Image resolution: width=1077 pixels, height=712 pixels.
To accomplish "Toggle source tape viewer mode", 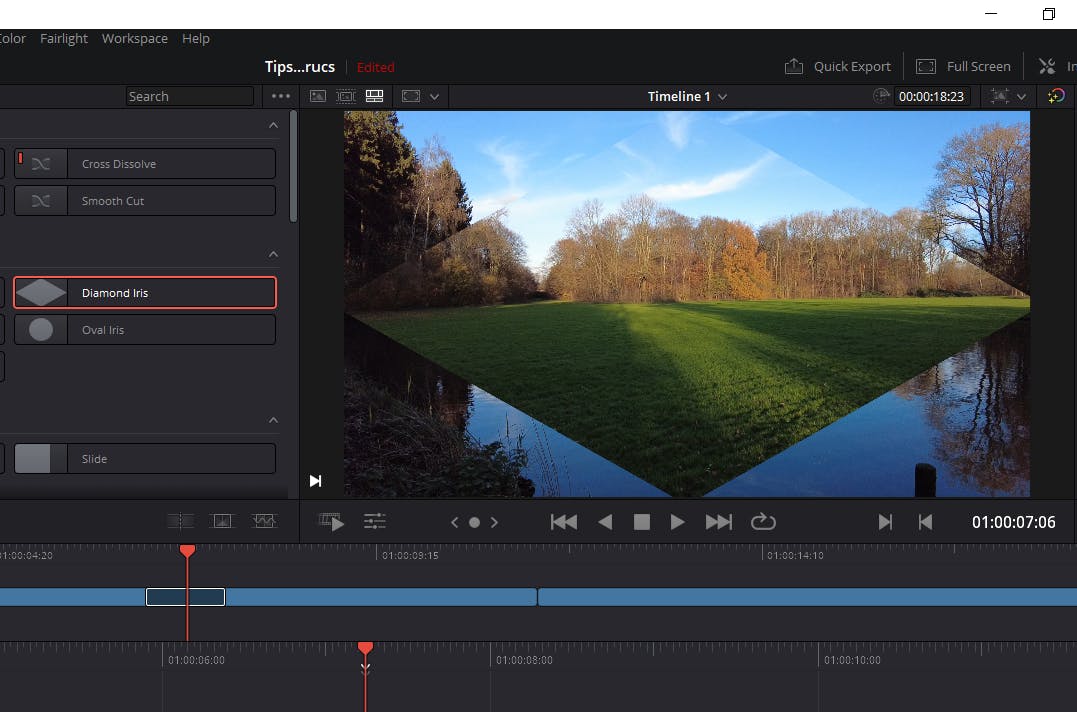I will [x=346, y=96].
